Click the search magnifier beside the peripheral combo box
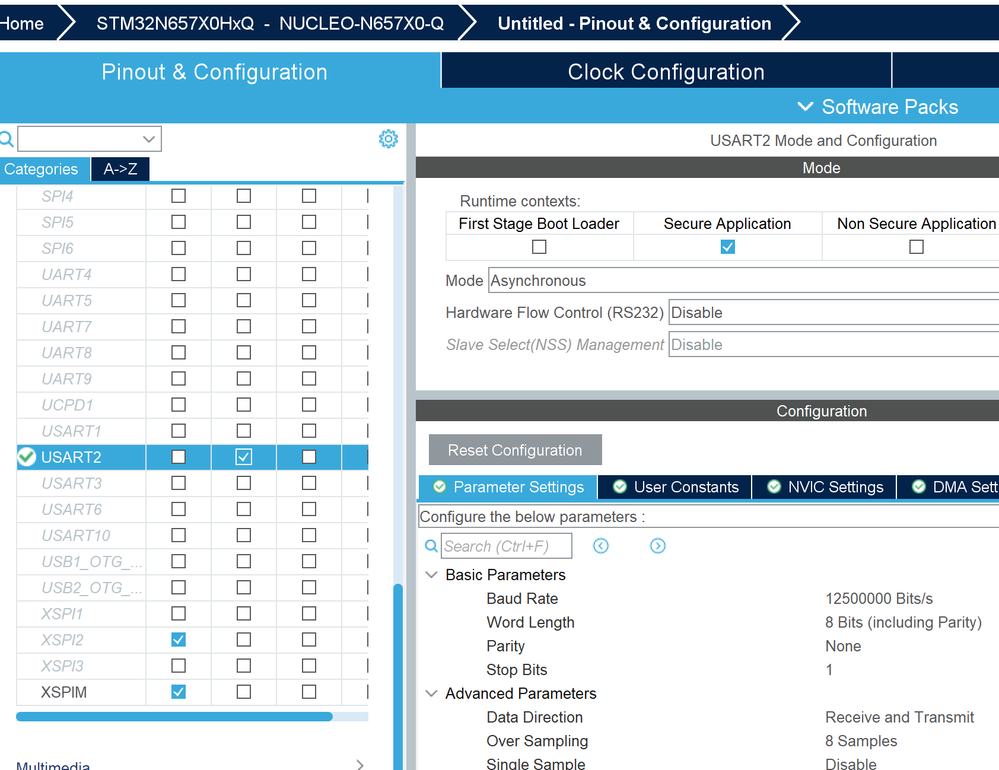 (6, 139)
